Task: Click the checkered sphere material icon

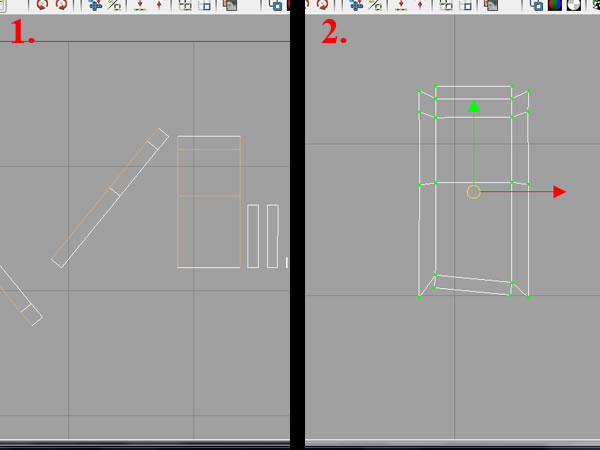Action: pyautogui.click(x=574, y=5)
